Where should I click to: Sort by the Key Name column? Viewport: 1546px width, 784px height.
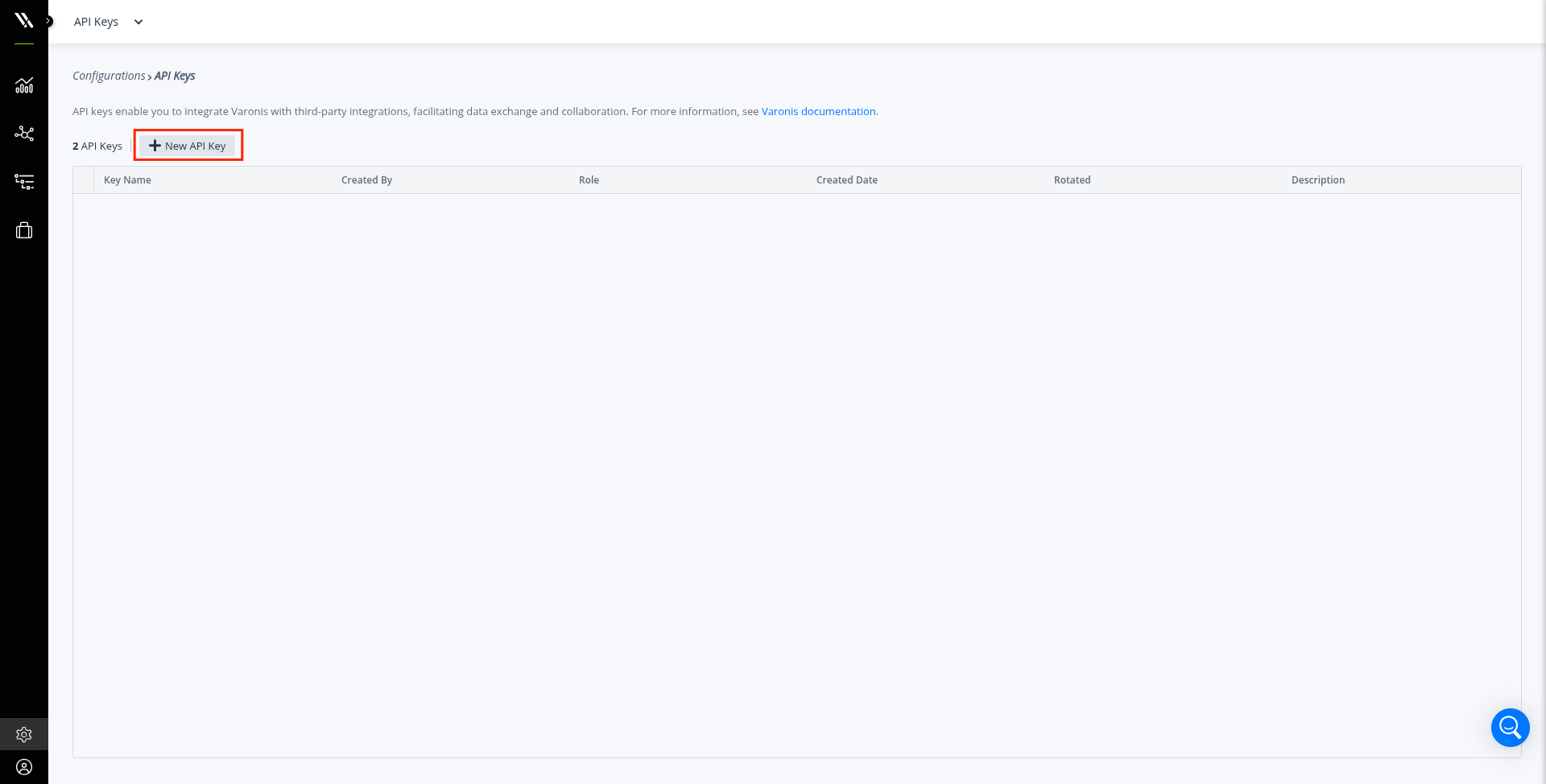pos(127,180)
